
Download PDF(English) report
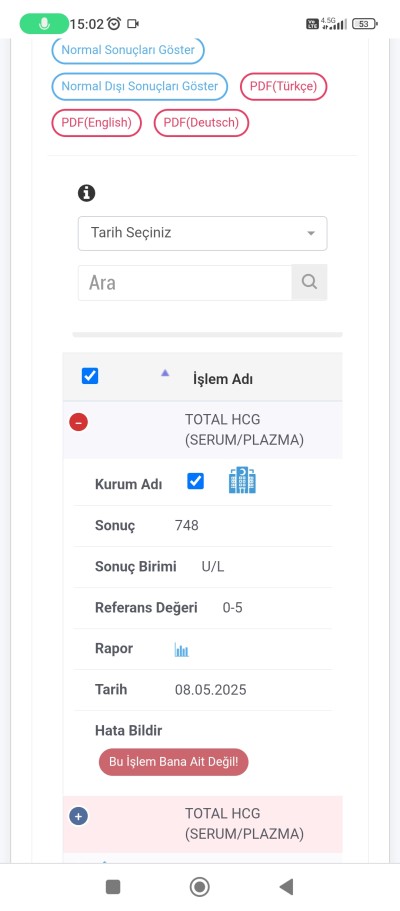tap(97, 123)
